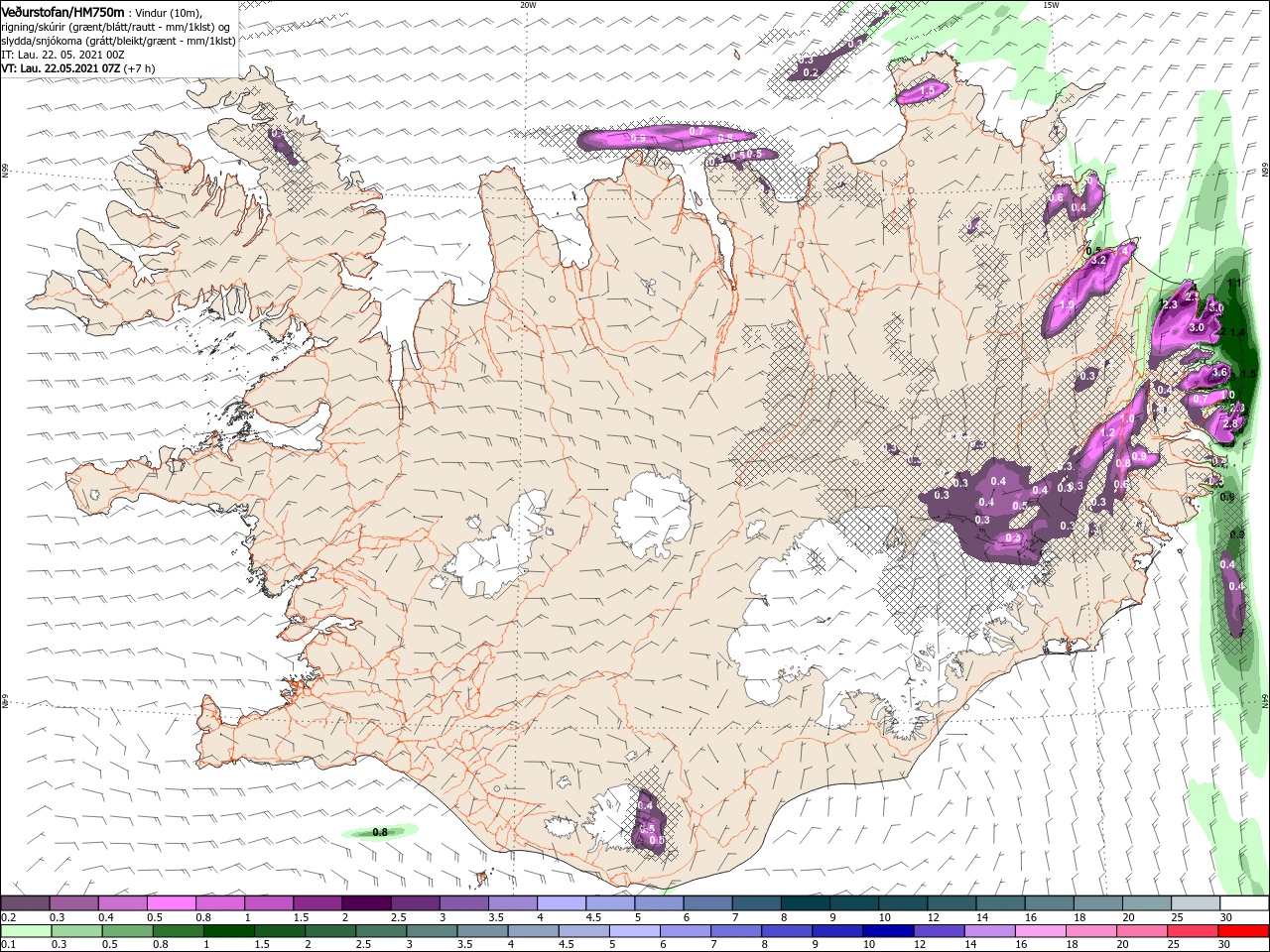The width and height of the screenshot is (1270, 952).
Task: Click the 3.2 snowfall value in the east
Action: pyautogui.click(x=1098, y=260)
